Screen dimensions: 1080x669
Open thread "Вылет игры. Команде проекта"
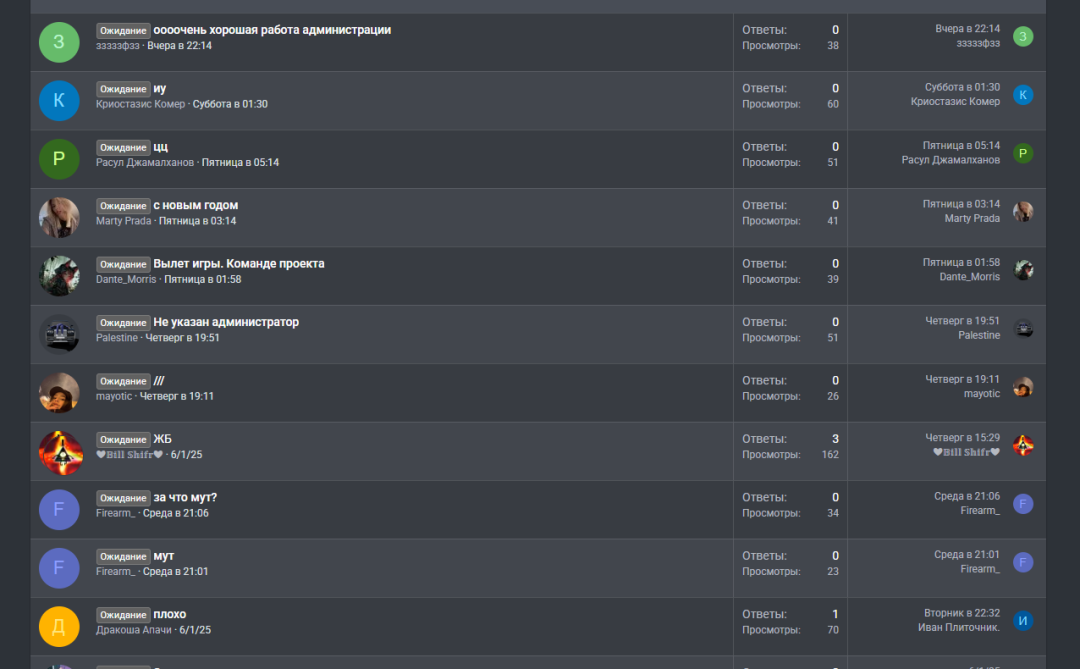click(238, 264)
